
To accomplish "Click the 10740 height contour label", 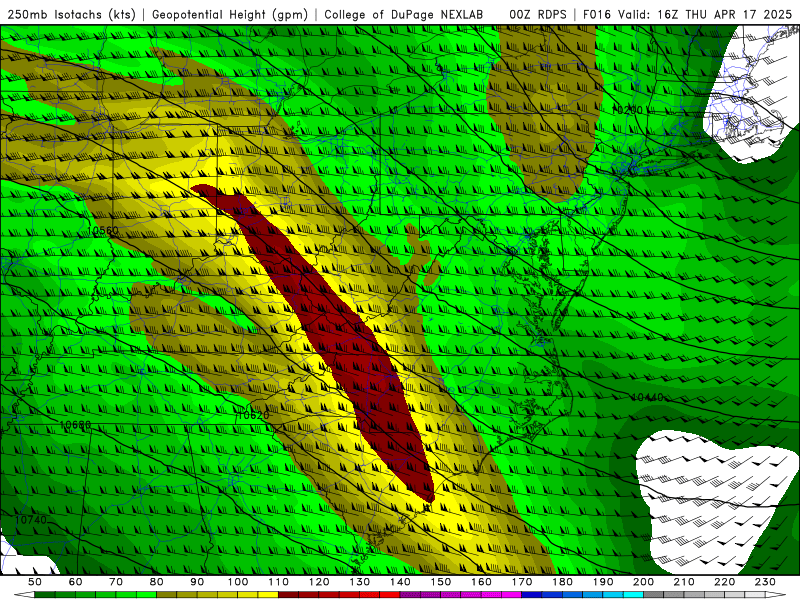I will (x=31, y=520).
